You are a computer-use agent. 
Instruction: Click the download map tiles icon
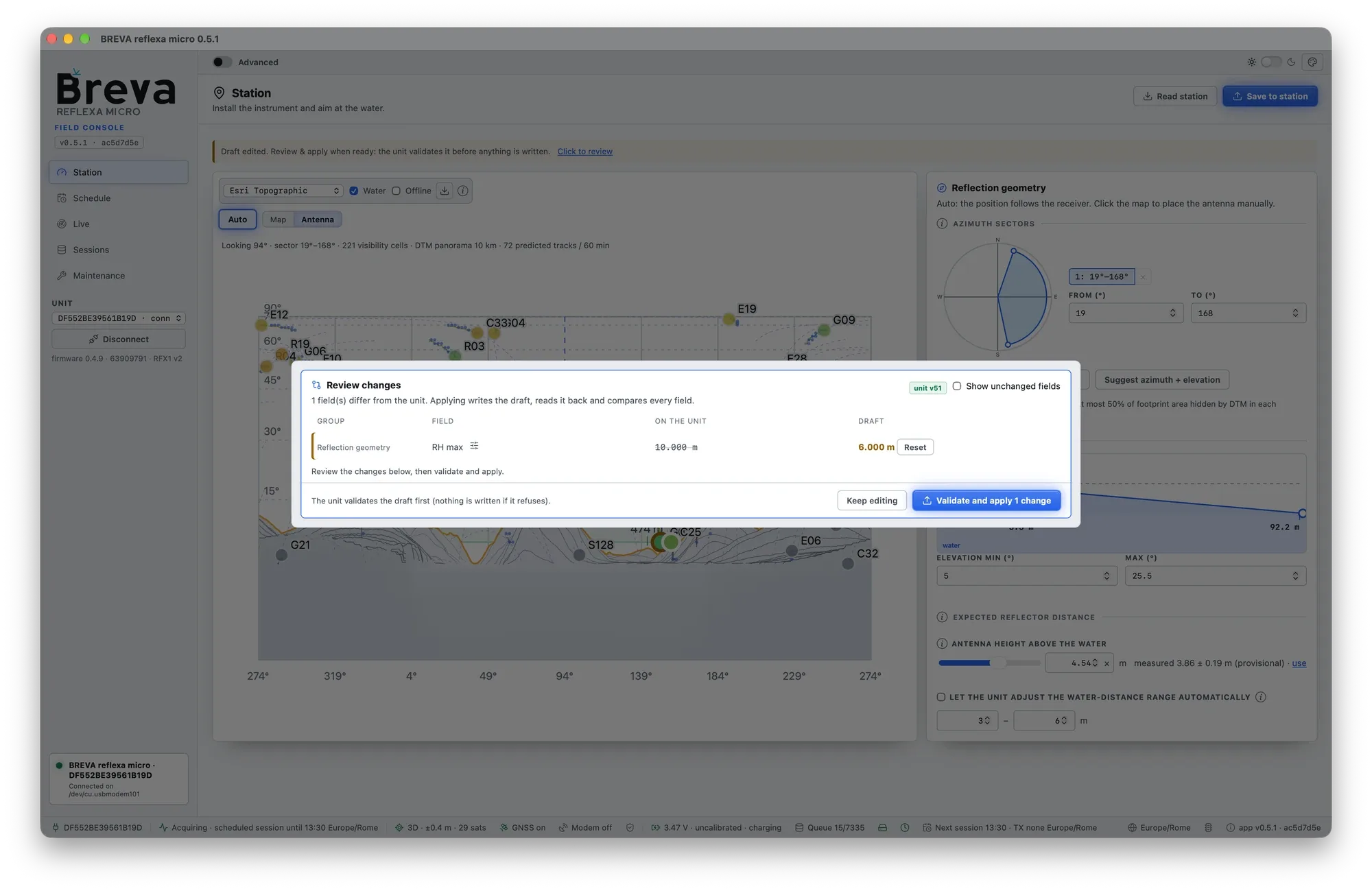coord(445,191)
